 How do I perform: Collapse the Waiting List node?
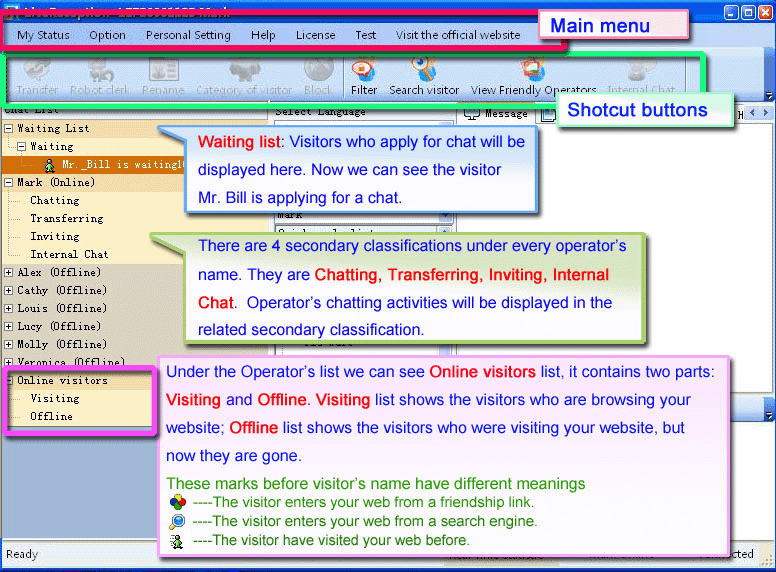pyautogui.click(x=8, y=128)
